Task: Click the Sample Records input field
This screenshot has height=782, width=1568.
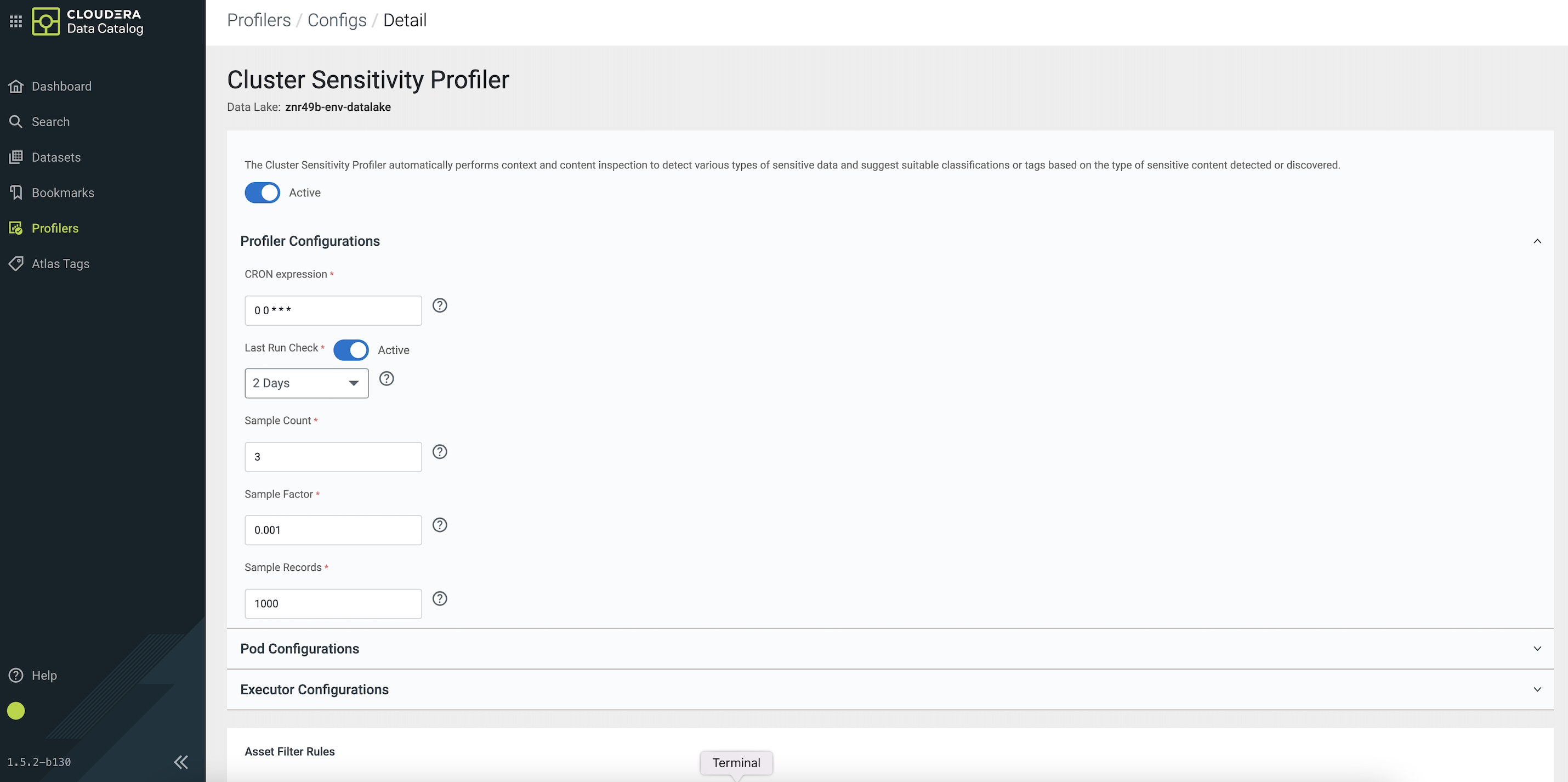Action: tap(333, 603)
